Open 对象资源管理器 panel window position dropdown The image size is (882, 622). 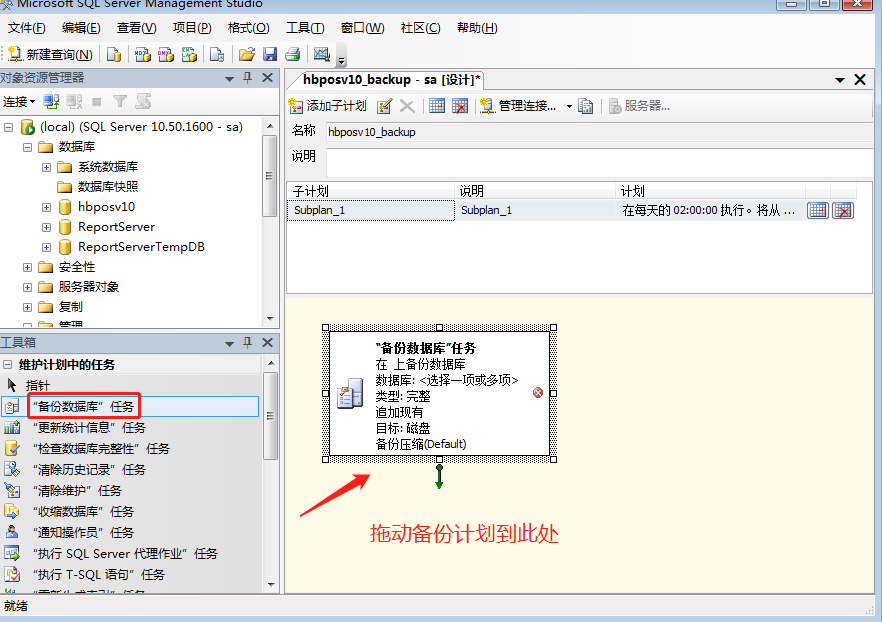(x=229, y=79)
